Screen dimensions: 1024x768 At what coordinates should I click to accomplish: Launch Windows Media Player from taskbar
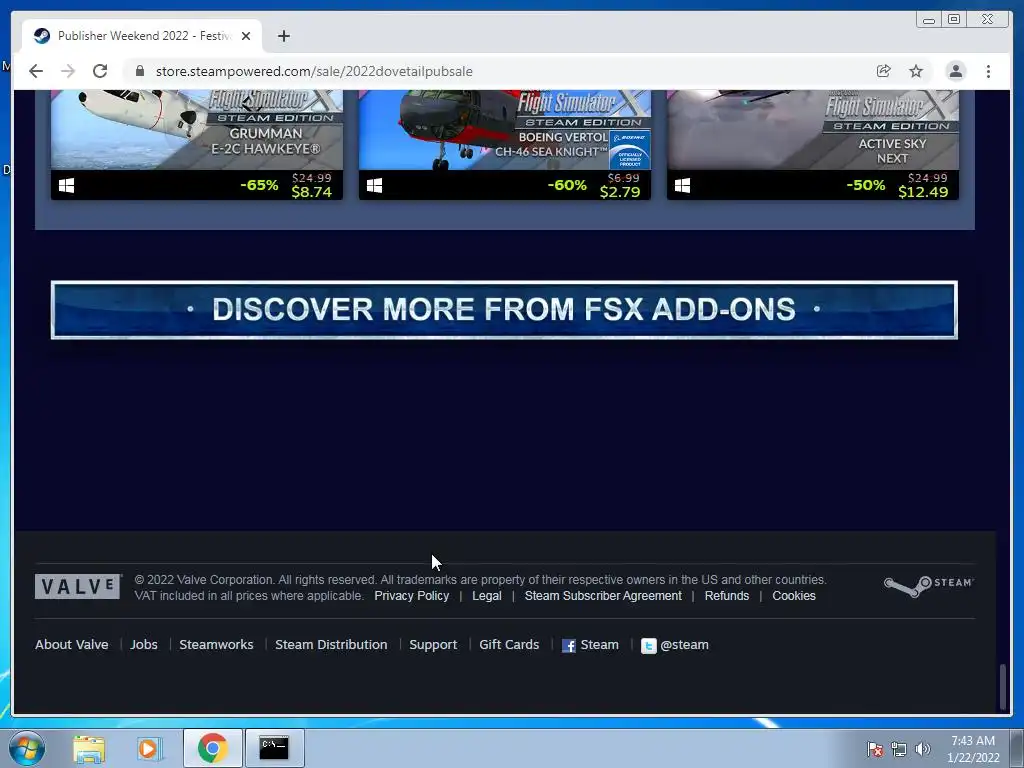pos(149,748)
